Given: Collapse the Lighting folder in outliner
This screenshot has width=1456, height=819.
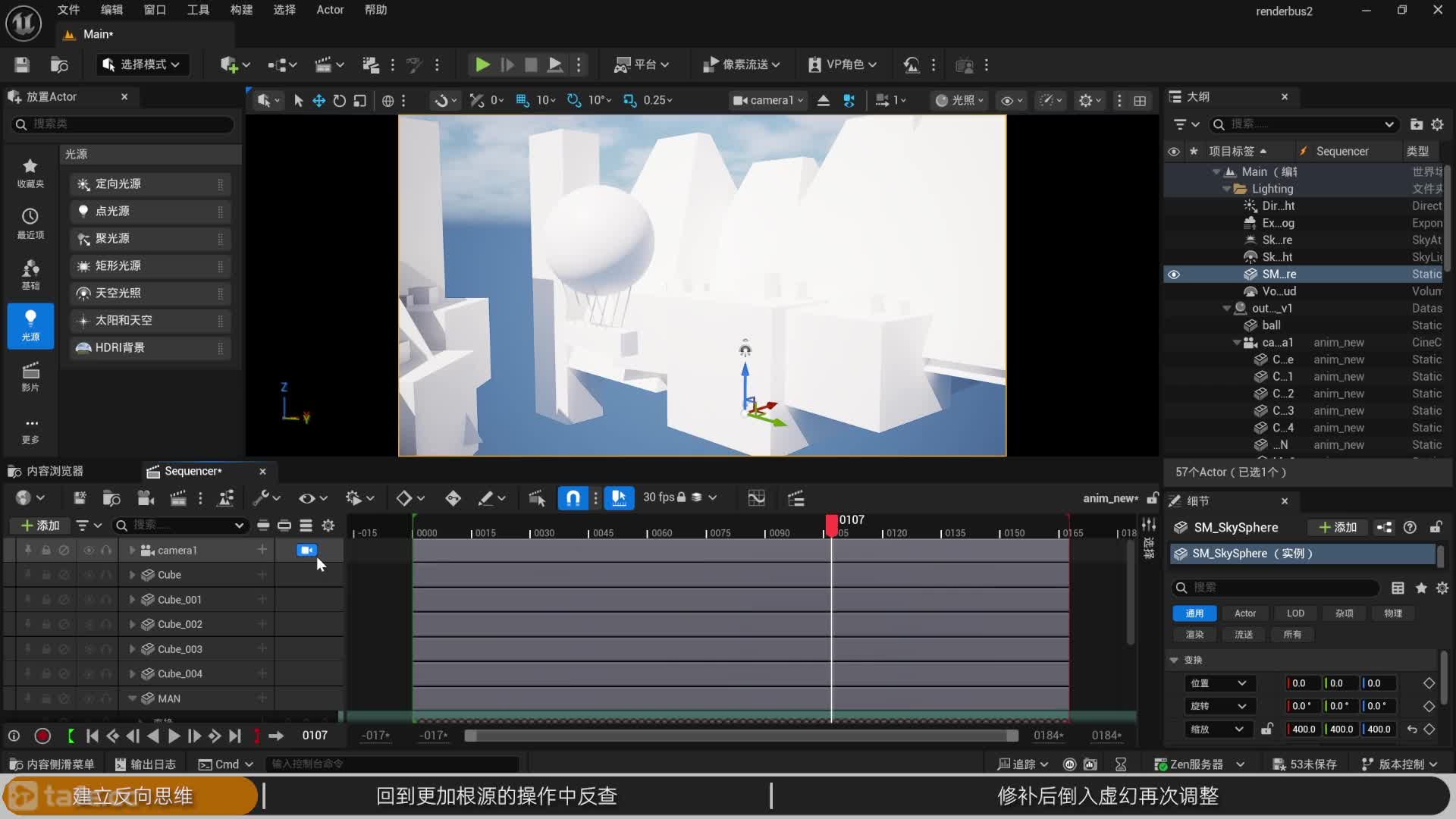Looking at the screenshot, I should (x=1226, y=190).
